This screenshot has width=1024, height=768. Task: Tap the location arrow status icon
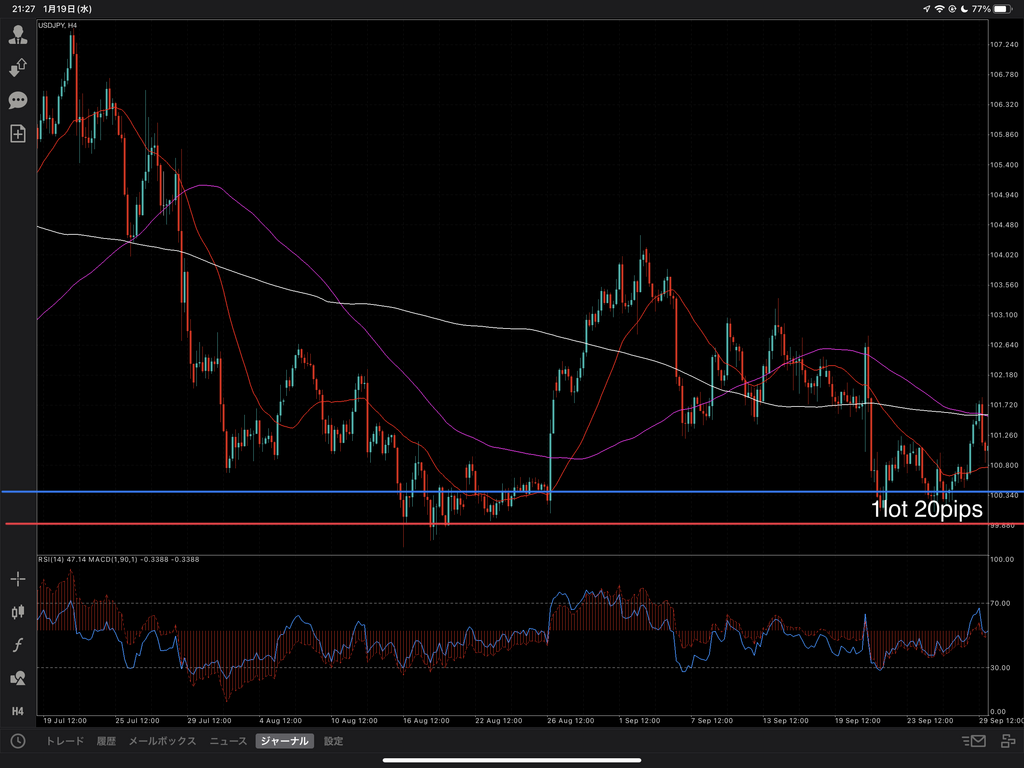927,9
